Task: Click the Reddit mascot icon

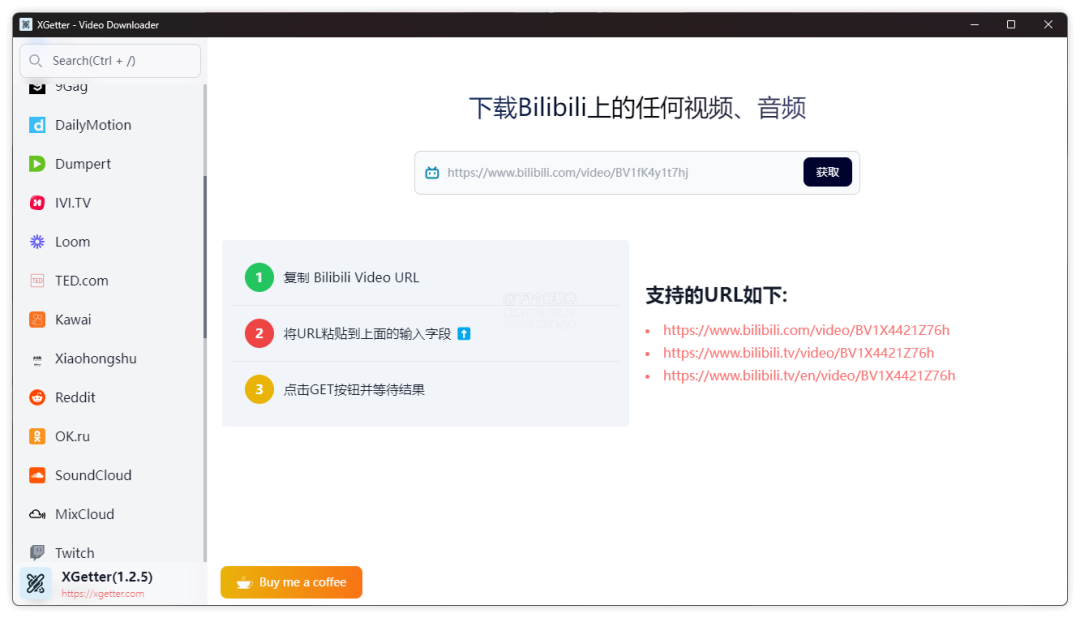Action: pos(37,398)
